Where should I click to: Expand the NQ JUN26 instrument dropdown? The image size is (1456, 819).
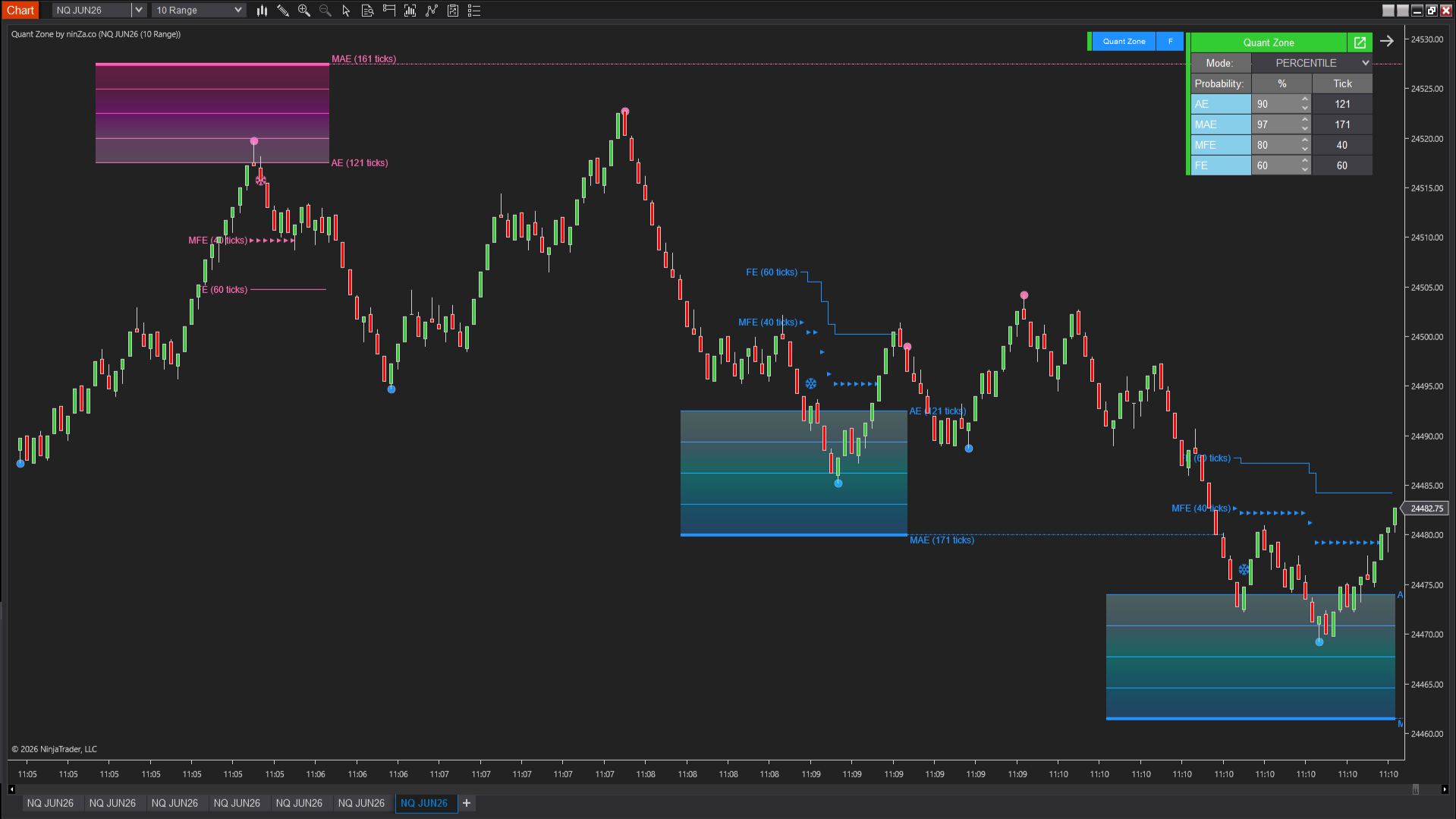tap(138, 11)
